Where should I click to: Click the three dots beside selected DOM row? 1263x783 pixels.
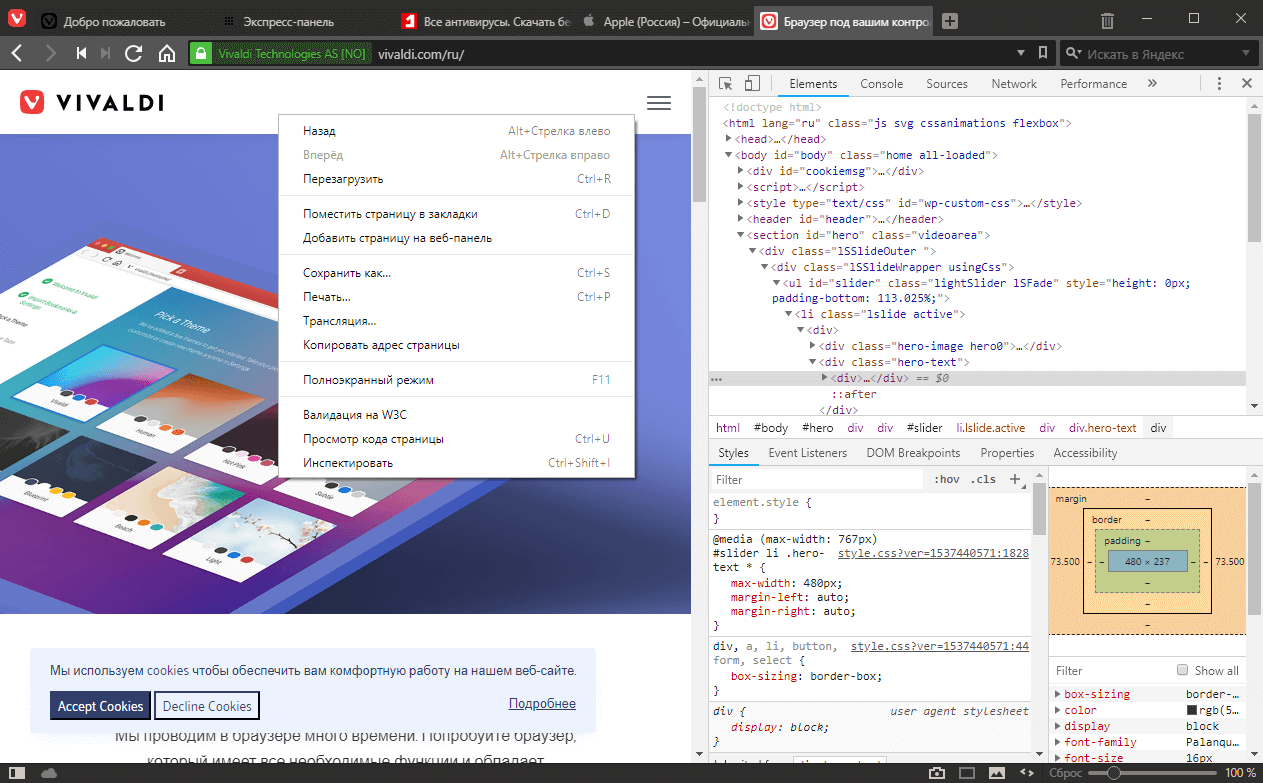pyautogui.click(x=716, y=379)
